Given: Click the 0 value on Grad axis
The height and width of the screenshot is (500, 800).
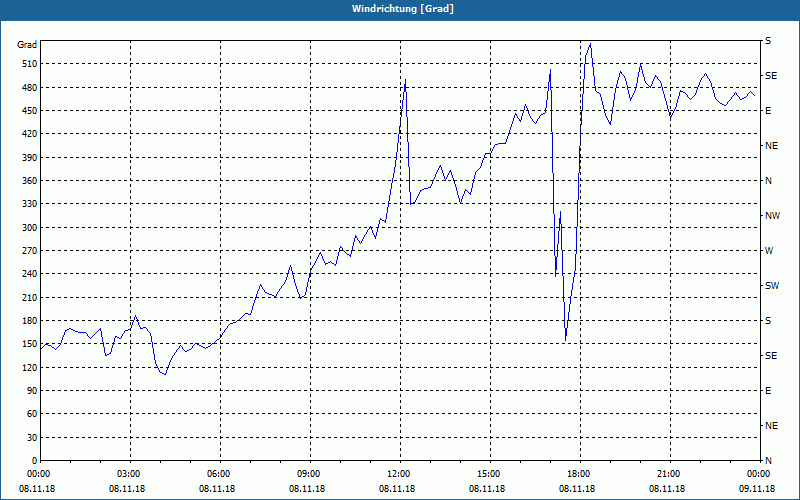Looking at the screenshot, I should [35, 460].
